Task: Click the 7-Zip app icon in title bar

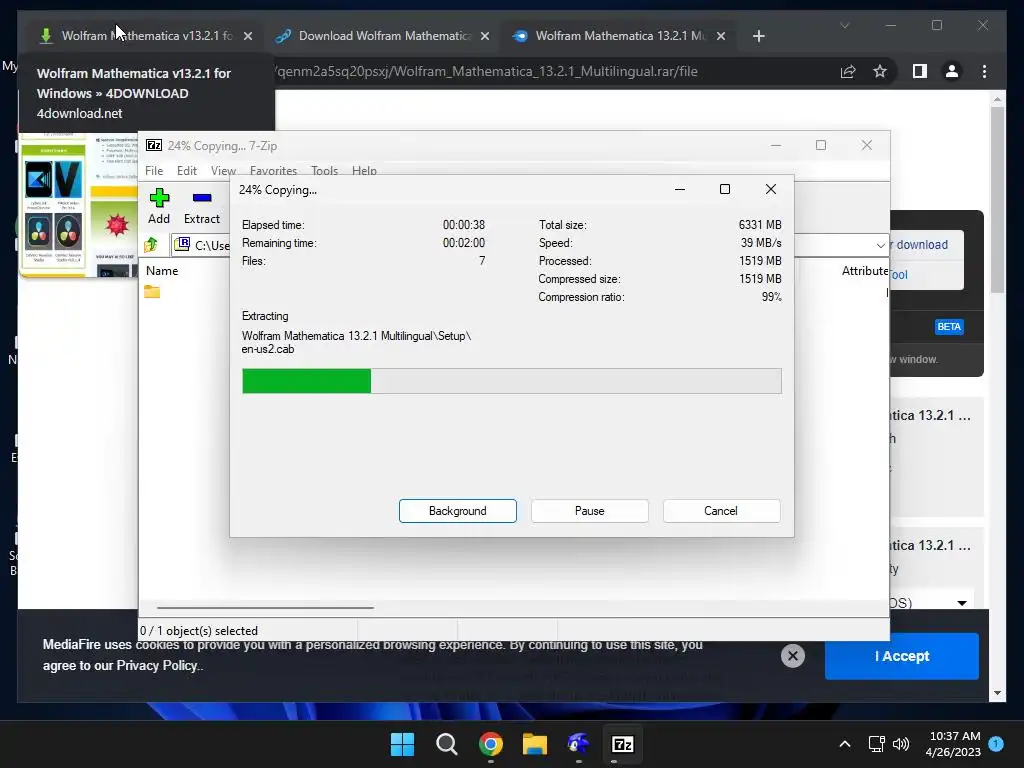Action: tap(154, 145)
